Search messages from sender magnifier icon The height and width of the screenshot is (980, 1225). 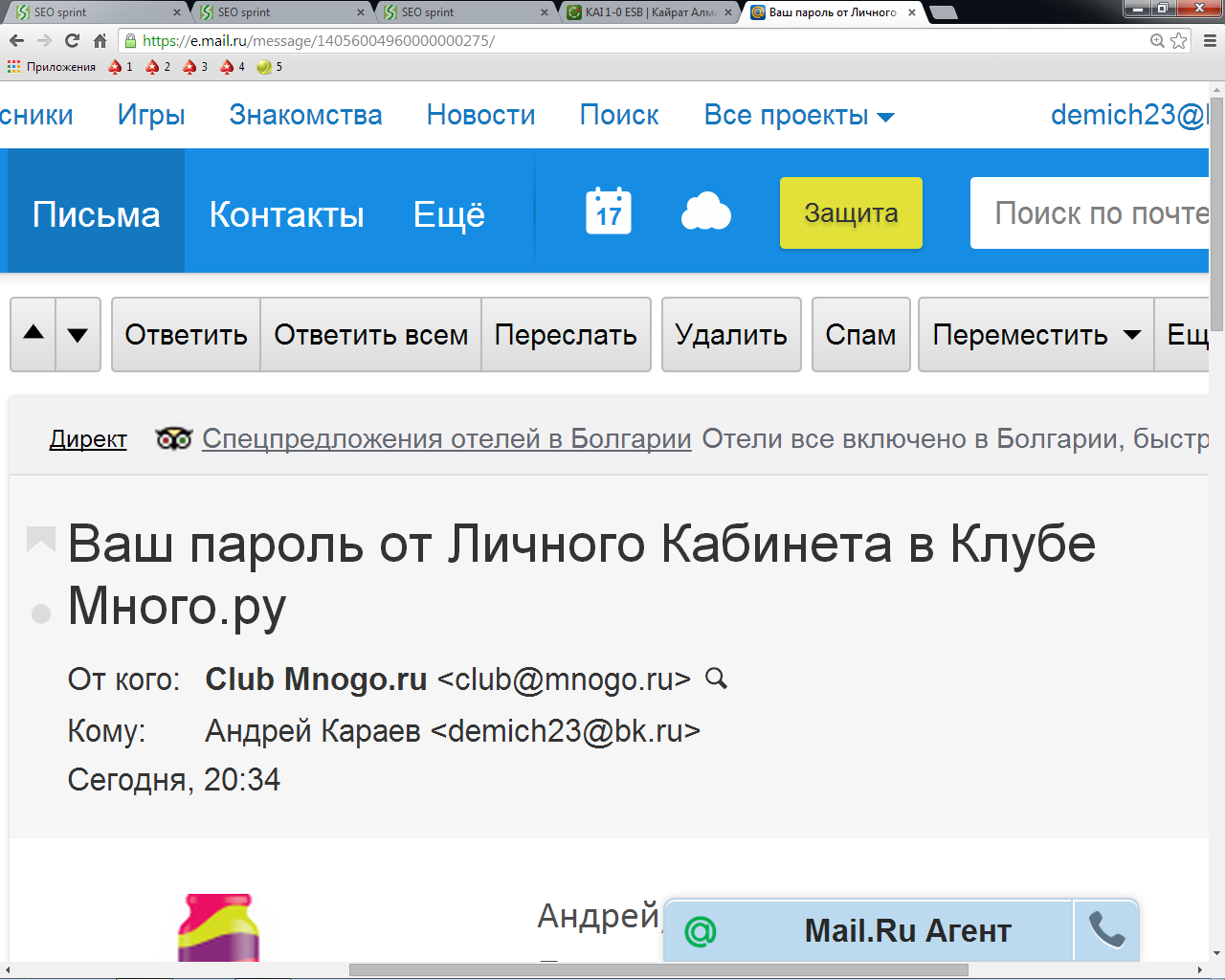[716, 679]
